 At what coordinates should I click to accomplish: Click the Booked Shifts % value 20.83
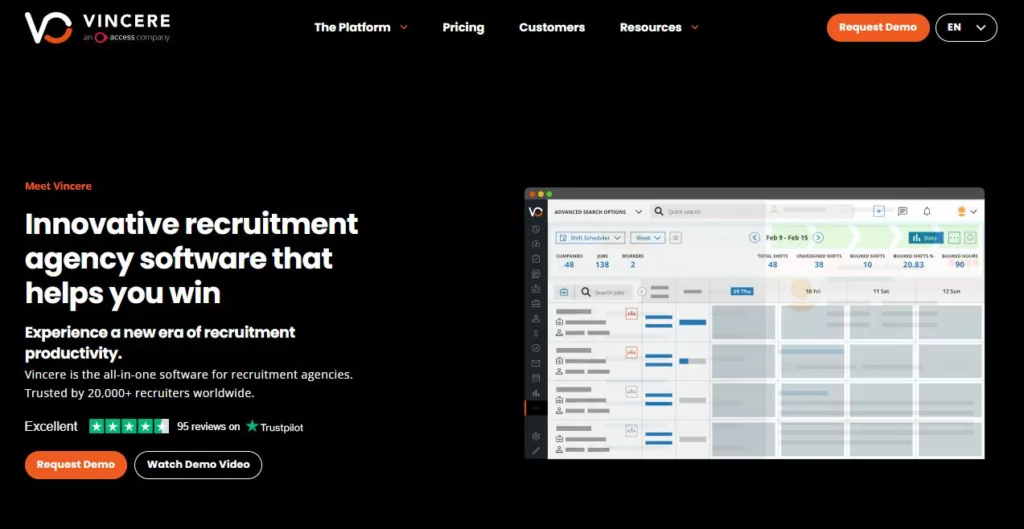(913, 264)
